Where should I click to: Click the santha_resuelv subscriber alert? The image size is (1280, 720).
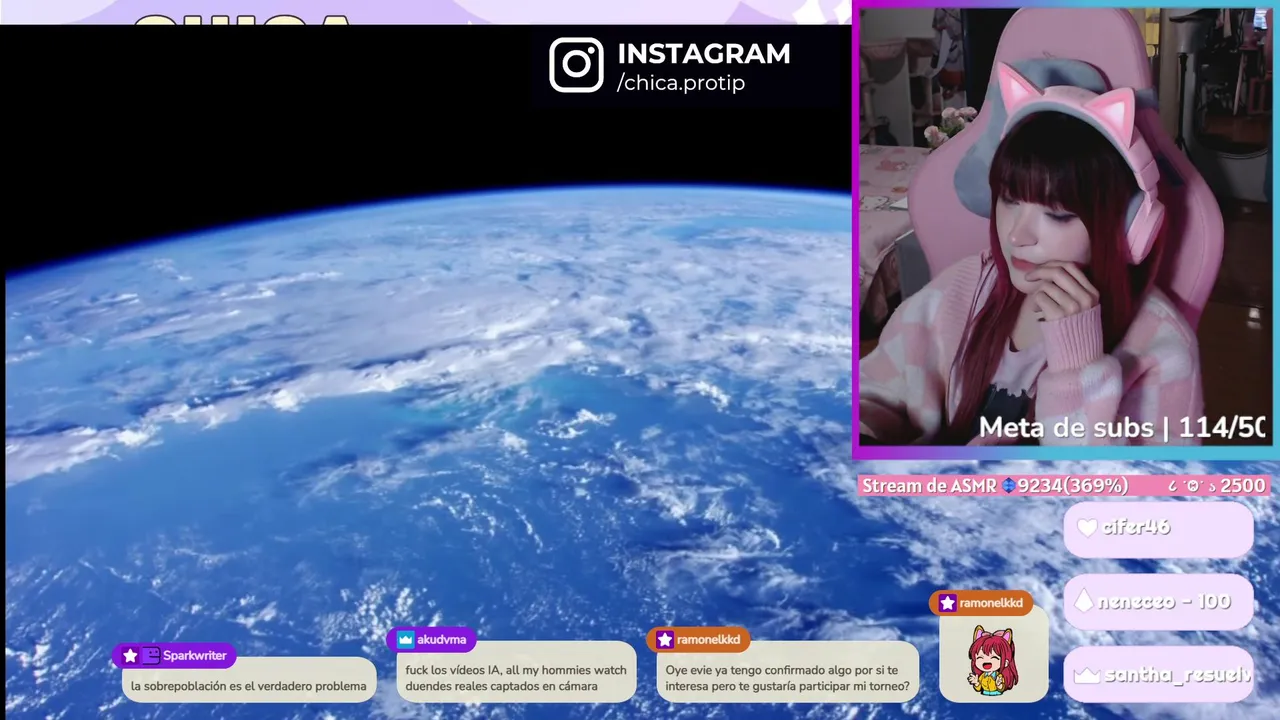point(1158,675)
